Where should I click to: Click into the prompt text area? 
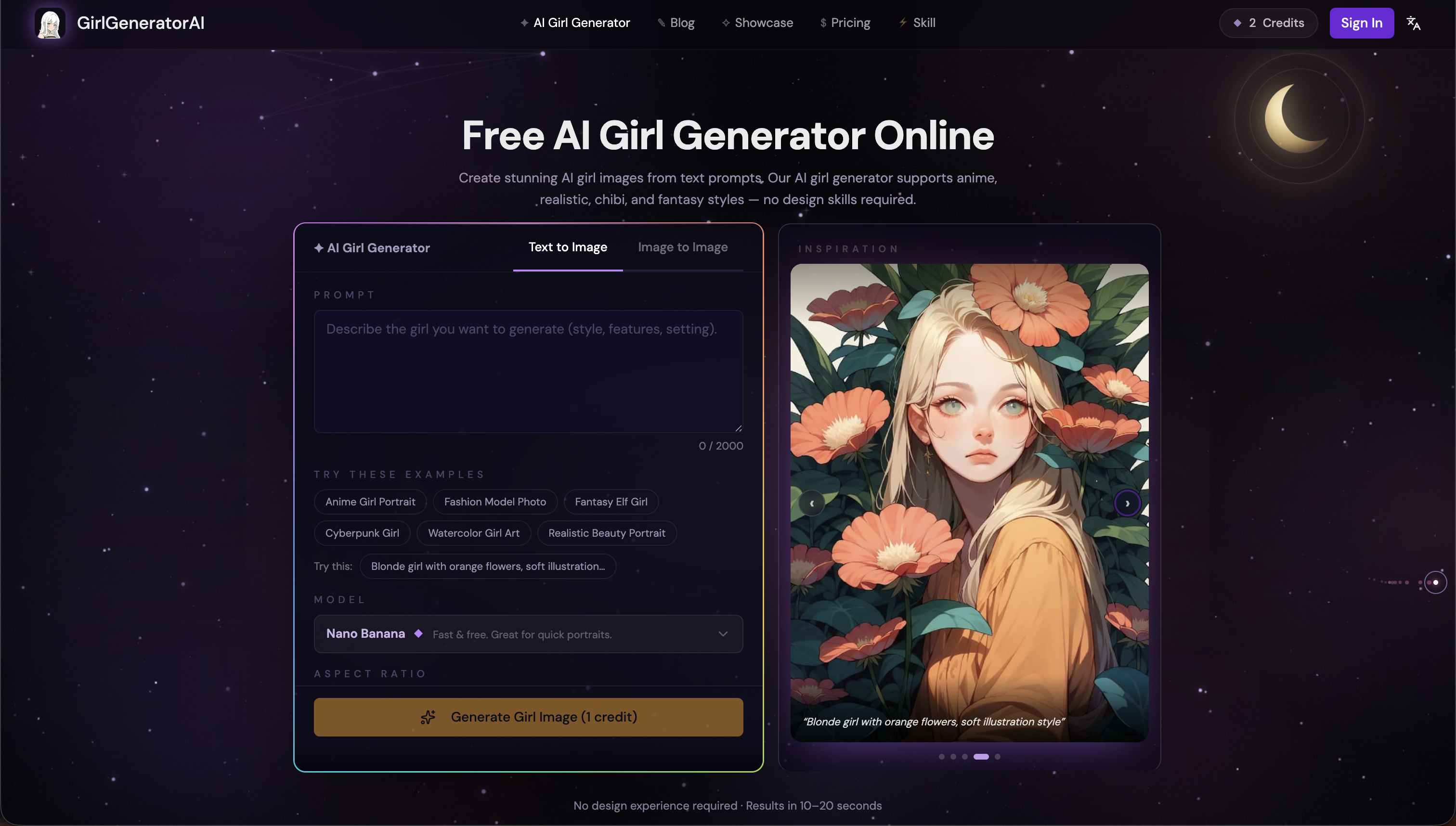[x=528, y=372]
